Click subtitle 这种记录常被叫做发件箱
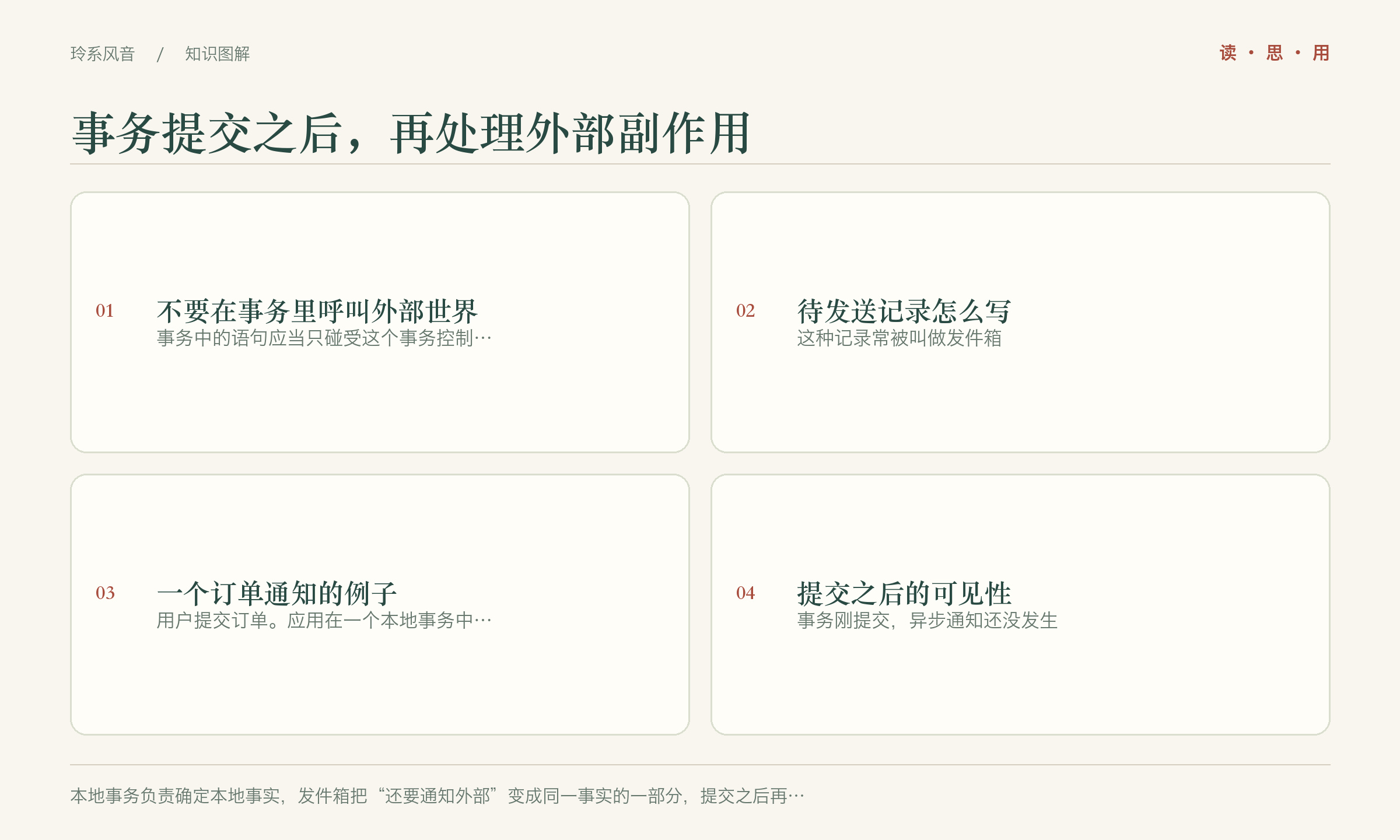Viewport: 1400px width, 840px height. pyautogui.click(x=900, y=338)
